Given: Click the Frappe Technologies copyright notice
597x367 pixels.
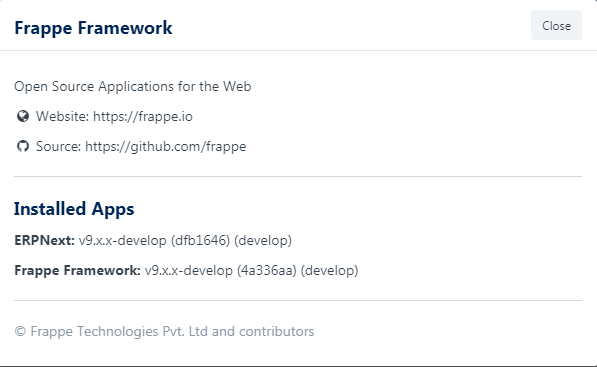Looking at the screenshot, I should point(164,332).
